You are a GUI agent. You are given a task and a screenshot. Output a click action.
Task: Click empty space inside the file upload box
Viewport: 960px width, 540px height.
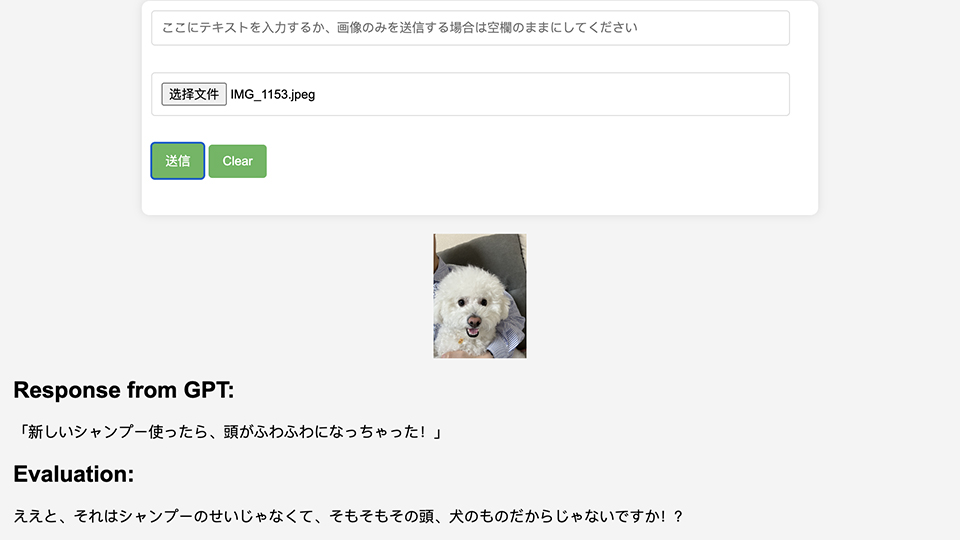point(551,94)
